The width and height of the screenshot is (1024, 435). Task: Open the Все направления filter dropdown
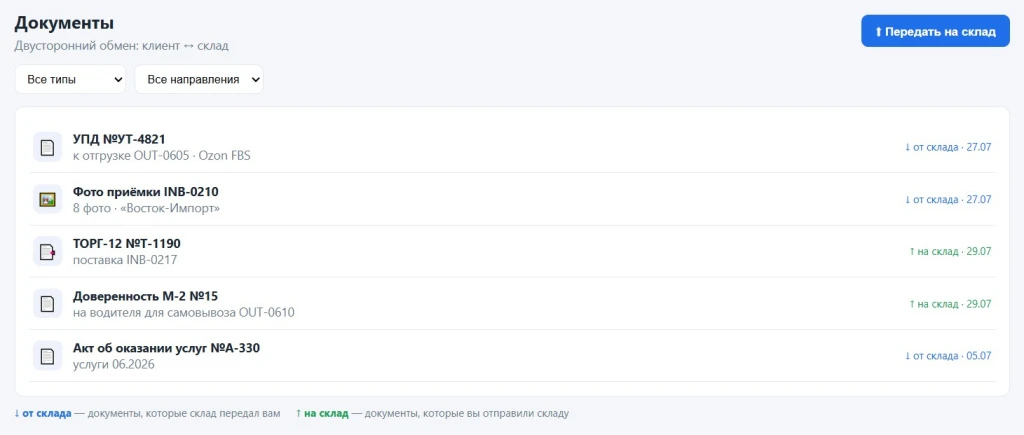199,80
